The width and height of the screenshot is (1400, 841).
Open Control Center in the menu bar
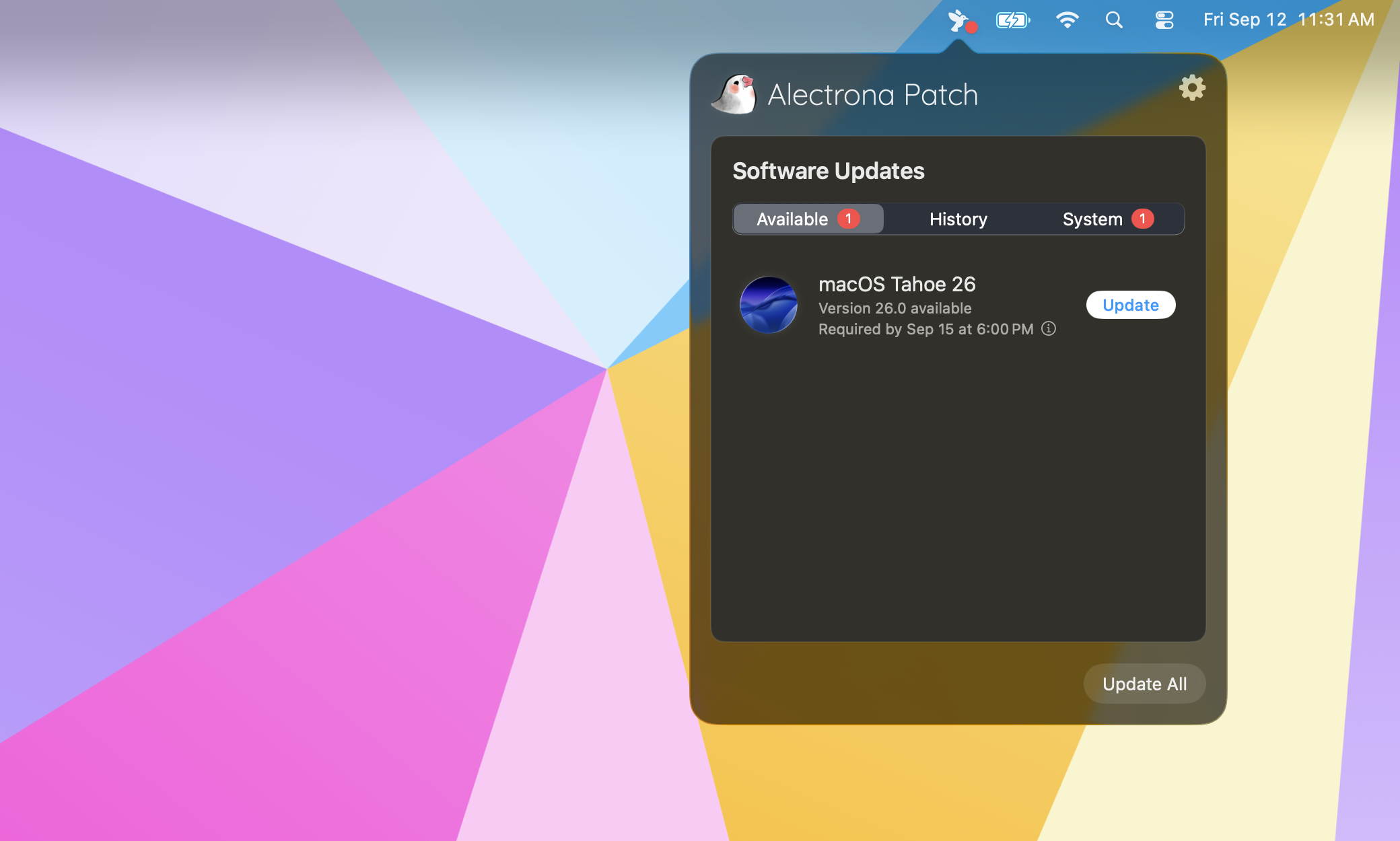(1164, 20)
